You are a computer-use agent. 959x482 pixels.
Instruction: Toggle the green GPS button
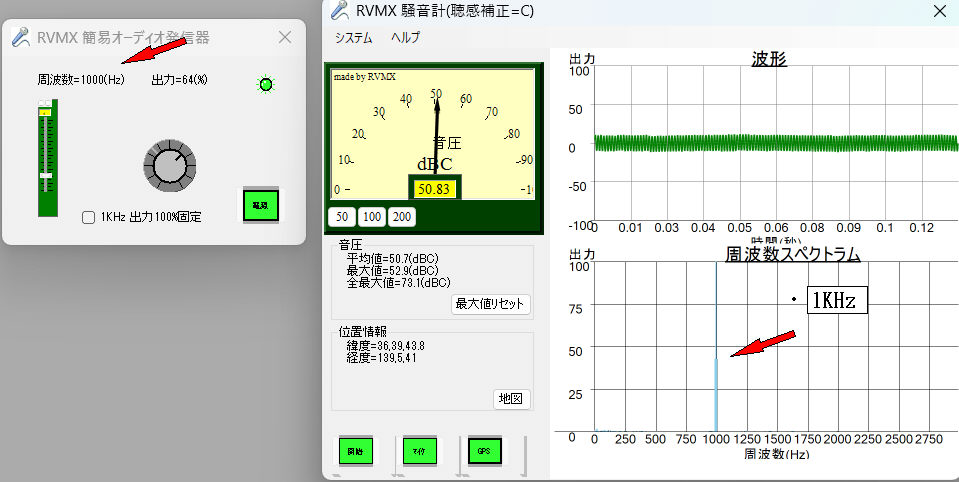click(x=483, y=452)
